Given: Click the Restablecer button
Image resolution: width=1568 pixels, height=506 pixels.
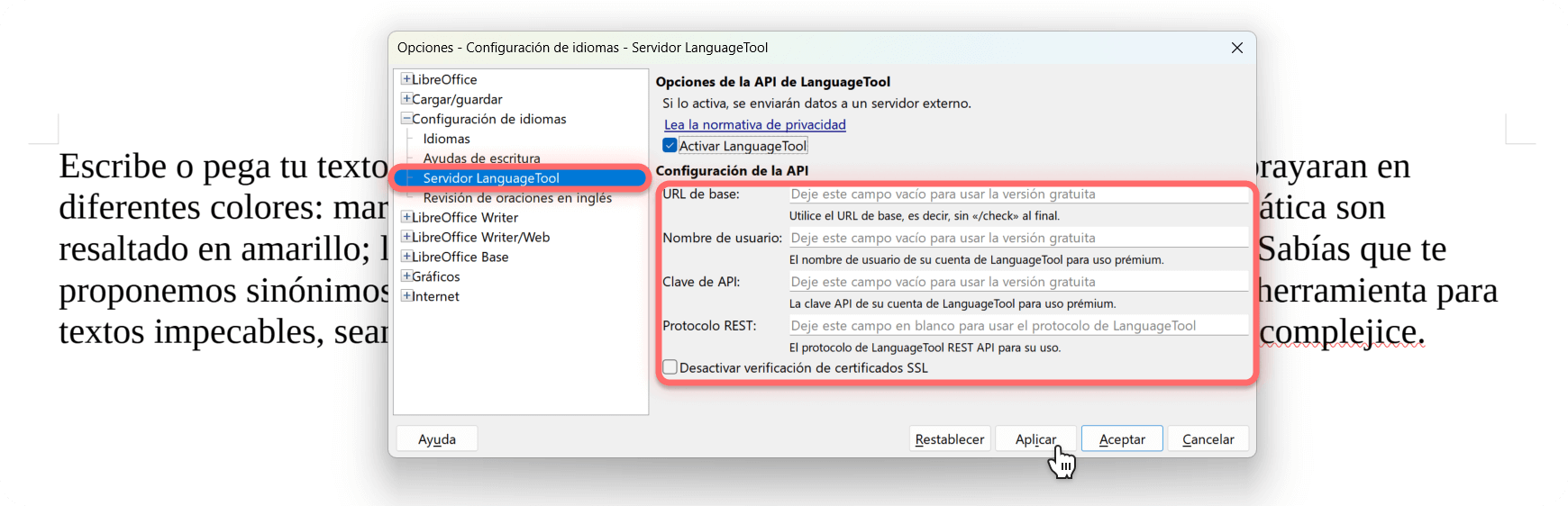Looking at the screenshot, I should [x=950, y=439].
